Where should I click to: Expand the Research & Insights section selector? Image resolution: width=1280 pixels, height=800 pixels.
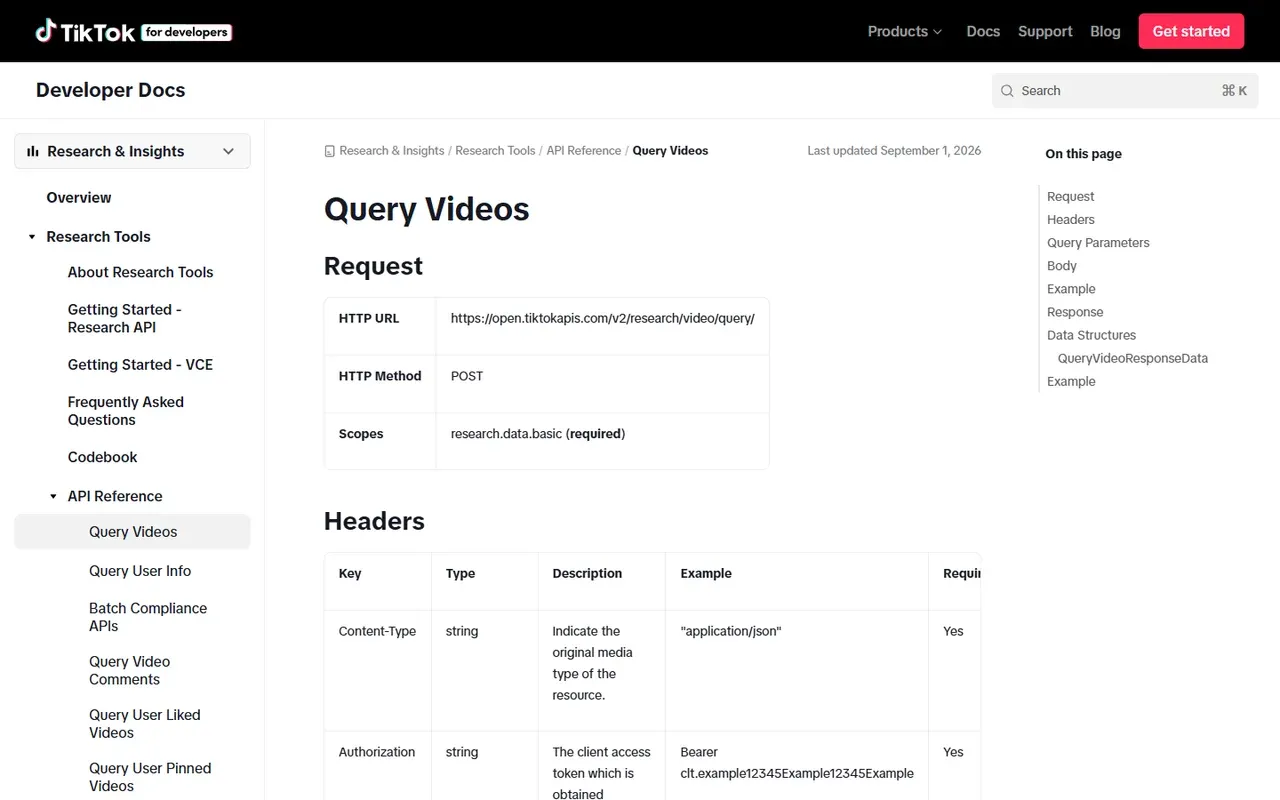pyautogui.click(x=132, y=151)
